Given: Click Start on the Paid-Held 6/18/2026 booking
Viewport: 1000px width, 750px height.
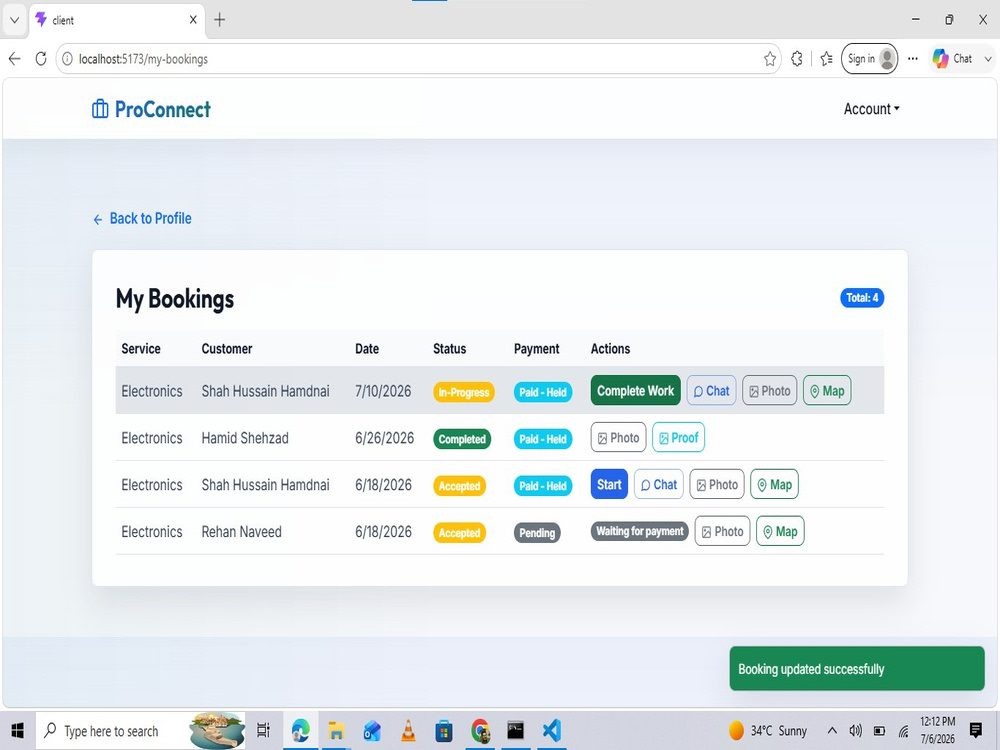Looking at the screenshot, I should click(609, 484).
